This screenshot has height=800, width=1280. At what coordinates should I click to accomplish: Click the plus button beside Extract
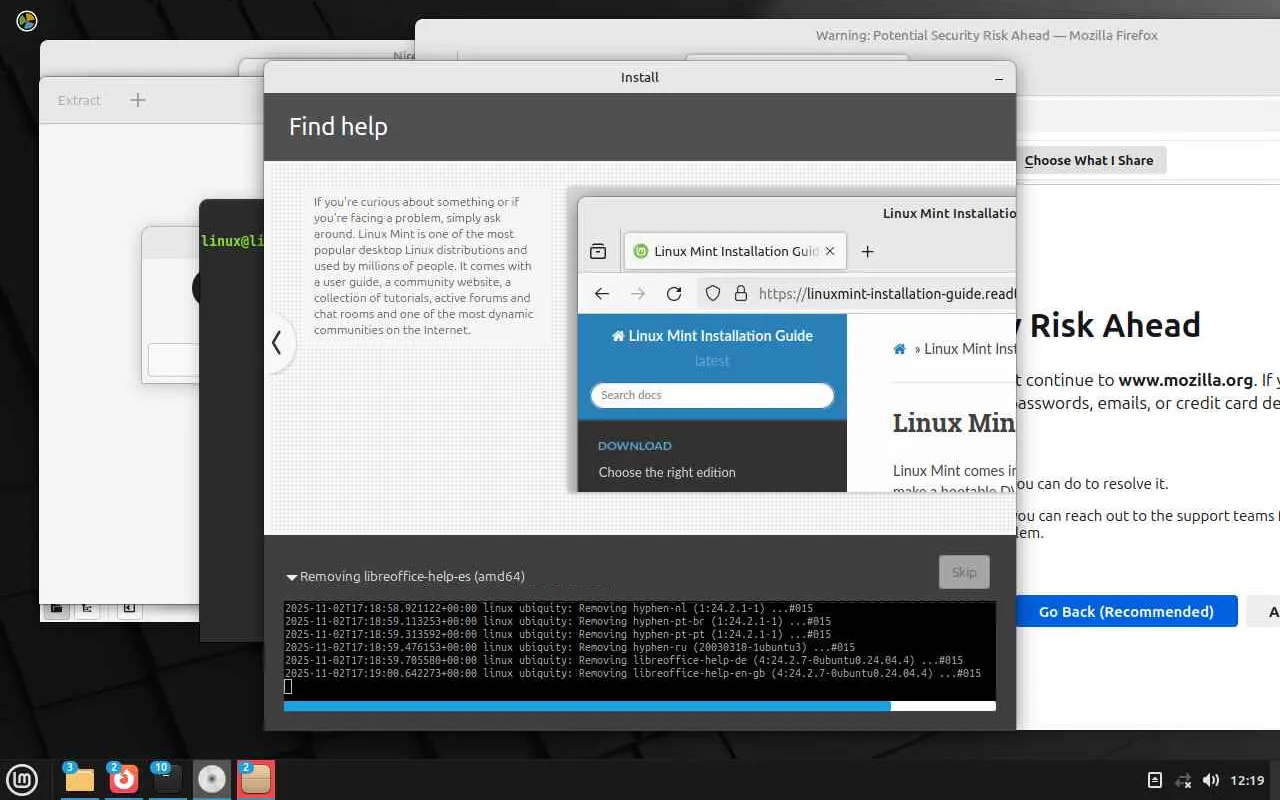tap(138, 100)
